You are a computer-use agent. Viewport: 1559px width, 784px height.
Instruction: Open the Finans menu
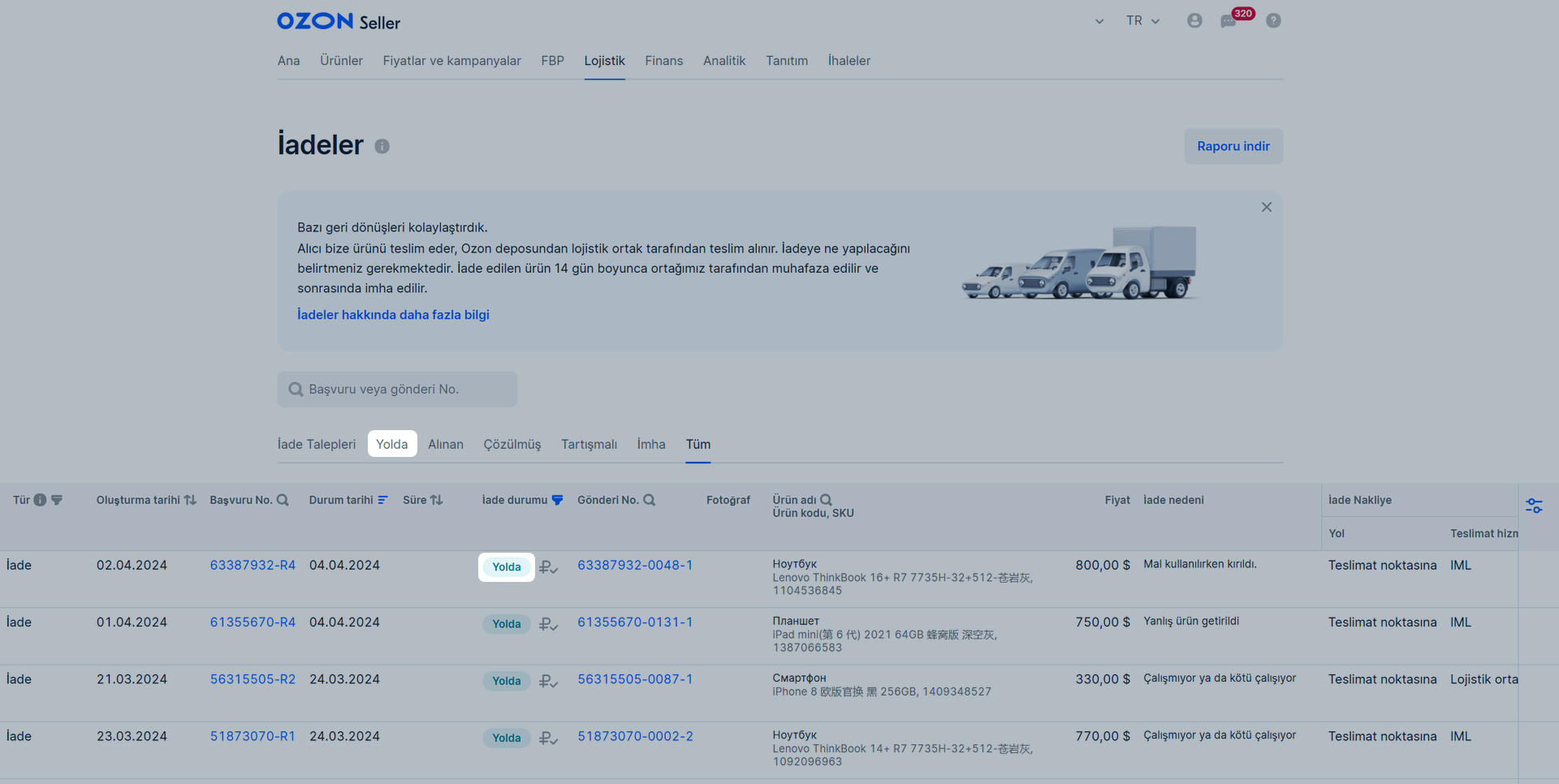[663, 61]
